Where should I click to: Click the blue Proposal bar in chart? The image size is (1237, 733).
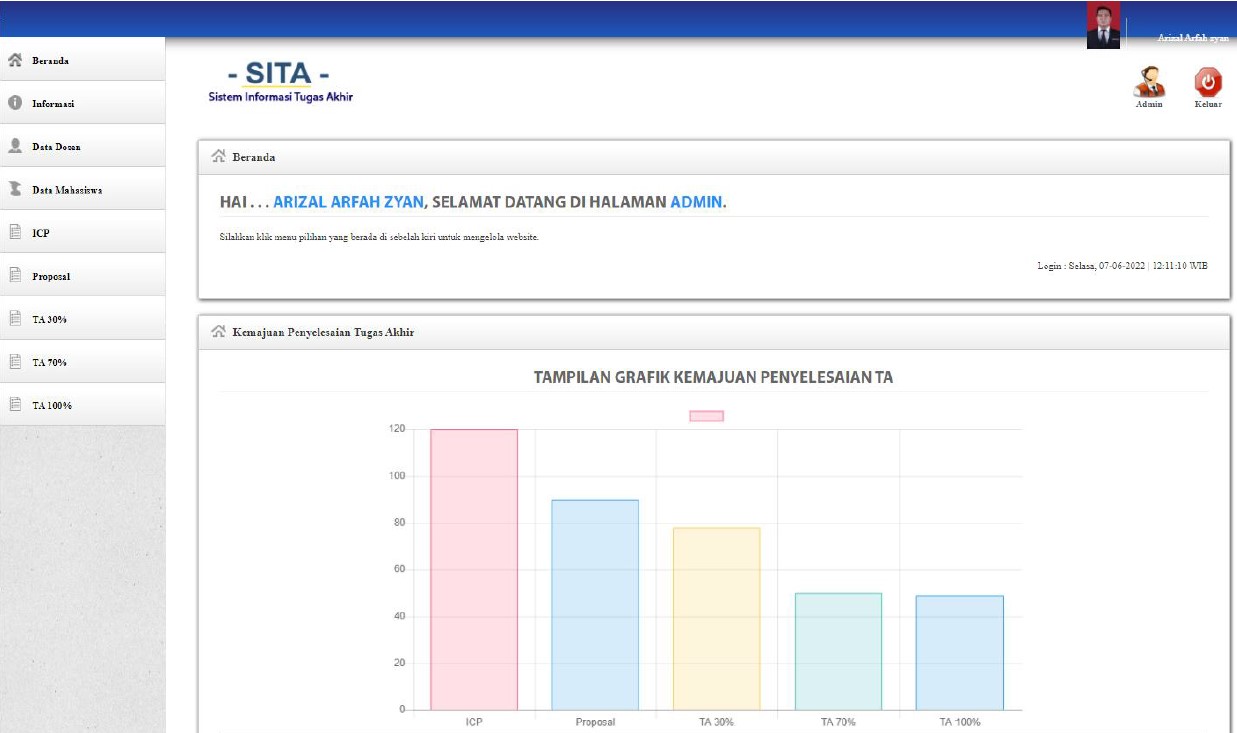pos(595,605)
